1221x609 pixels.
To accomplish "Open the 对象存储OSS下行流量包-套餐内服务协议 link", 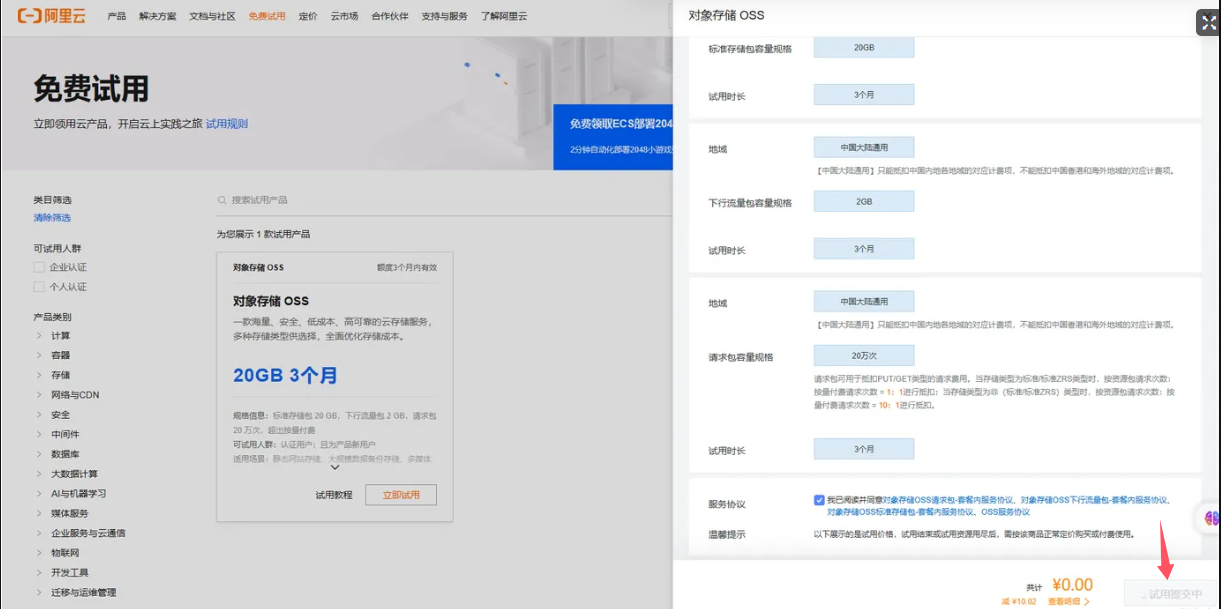I will (1095, 500).
